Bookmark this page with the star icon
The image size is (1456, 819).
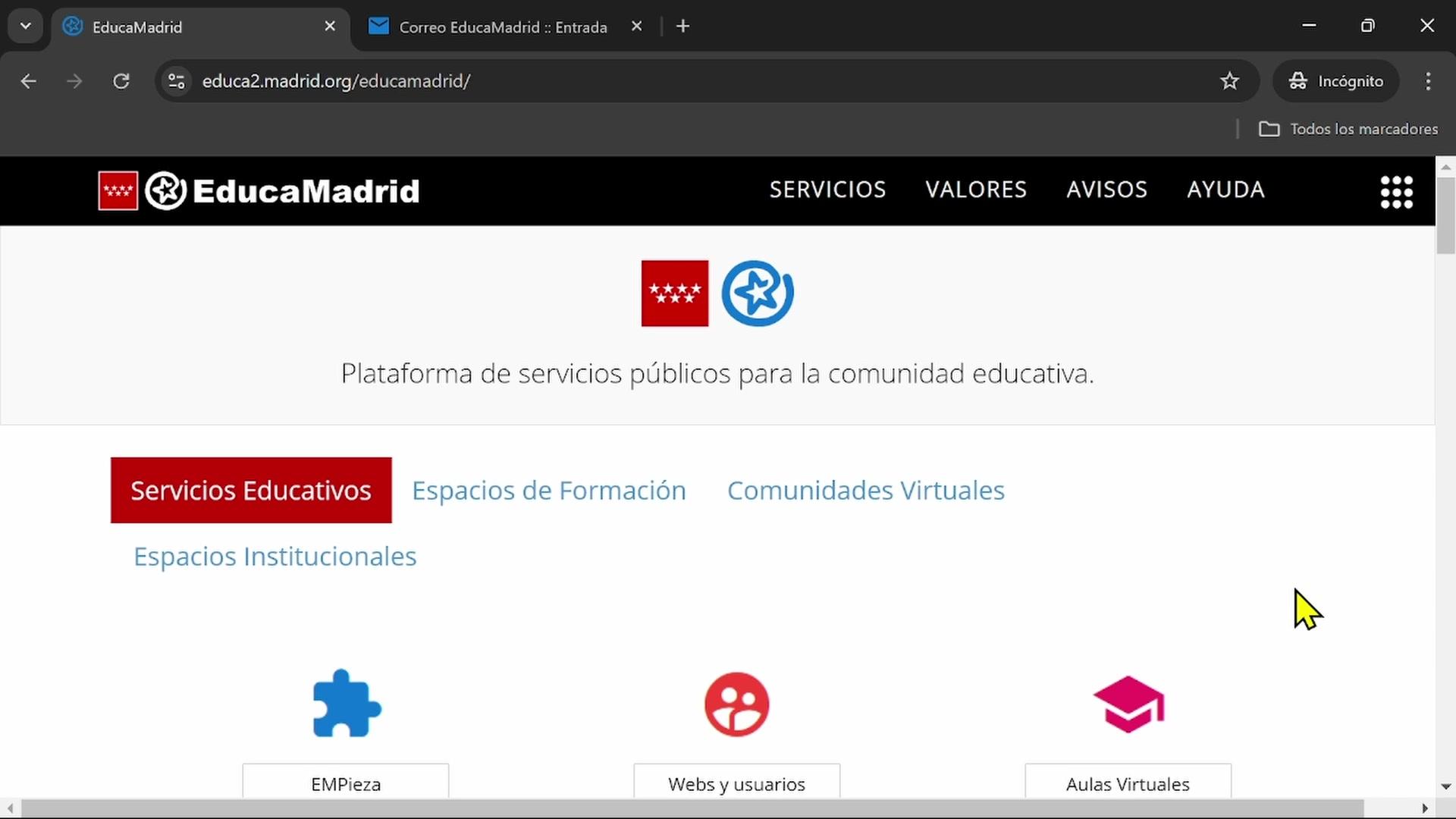tap(1229, 81)
